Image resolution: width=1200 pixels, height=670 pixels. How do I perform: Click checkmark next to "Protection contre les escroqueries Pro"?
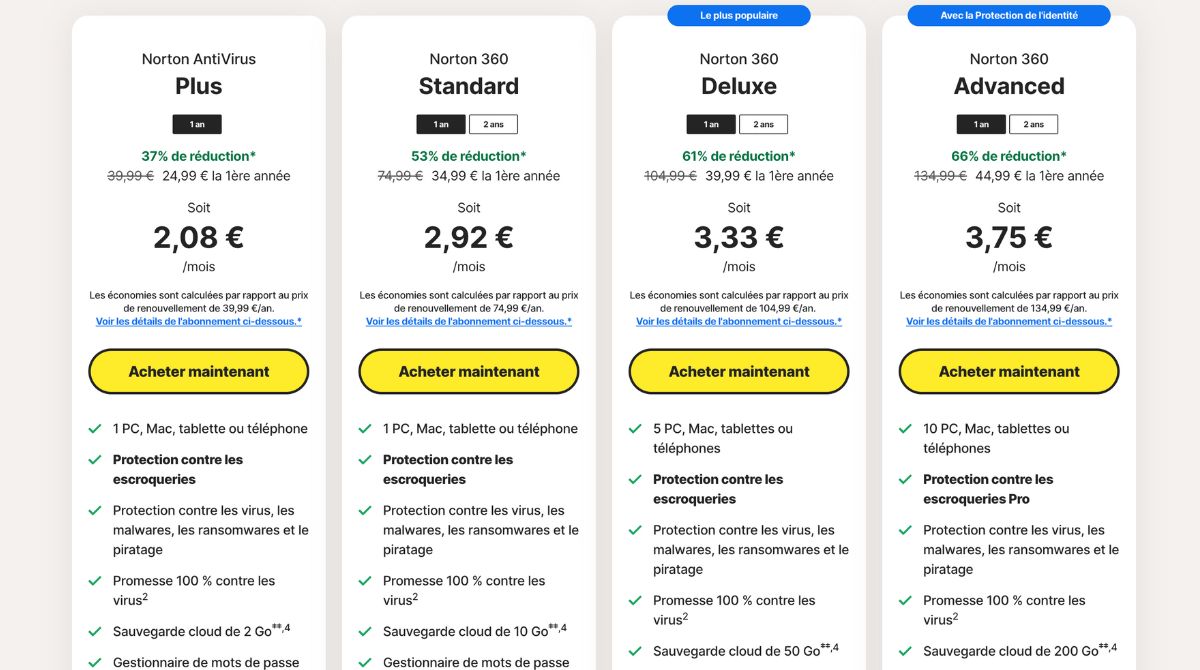tap(906, 479)
